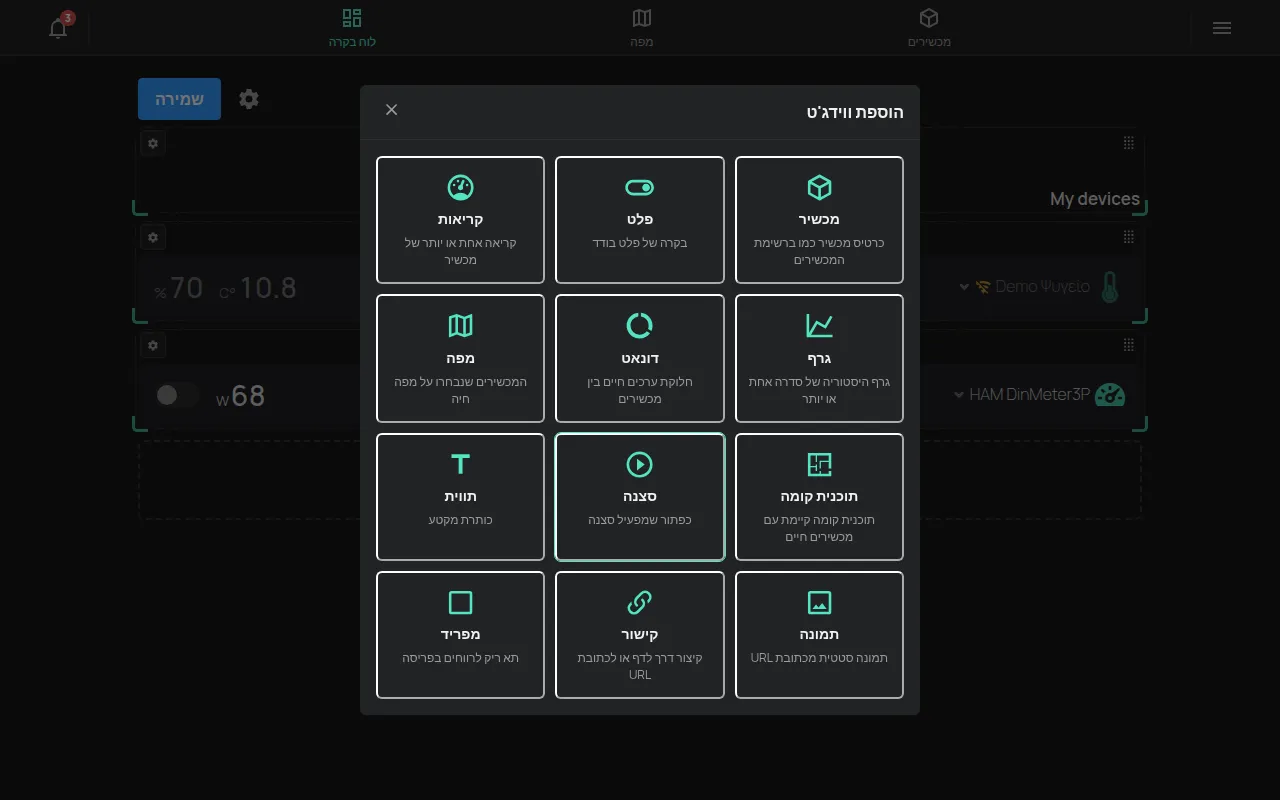The height and width of the screenshot is (800, 1280).
Task: Pick the קריאות gauge readings widget
Action: click(x=460, y=220)
